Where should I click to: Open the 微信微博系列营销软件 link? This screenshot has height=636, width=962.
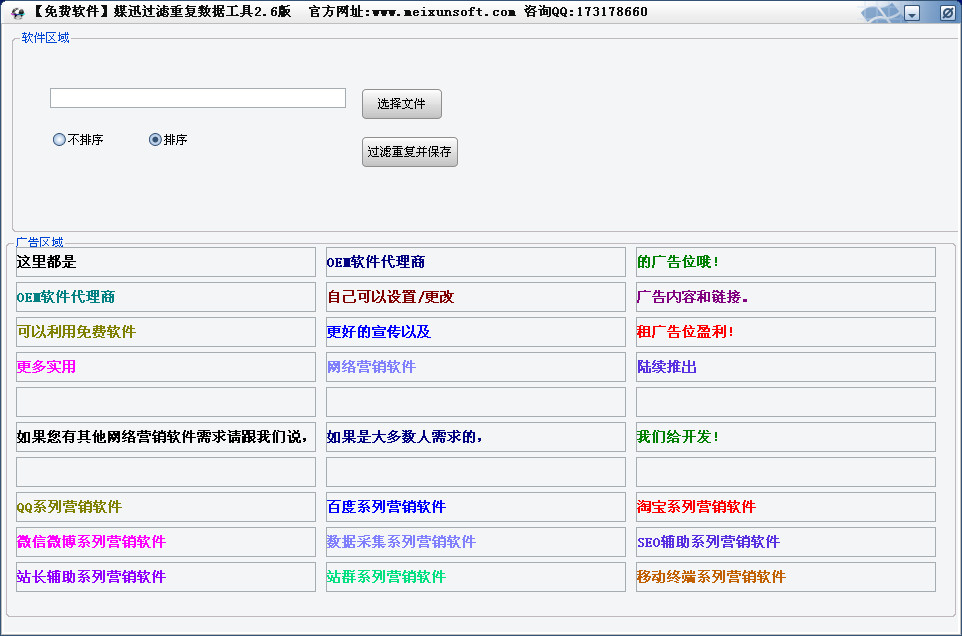pos(166,542)
